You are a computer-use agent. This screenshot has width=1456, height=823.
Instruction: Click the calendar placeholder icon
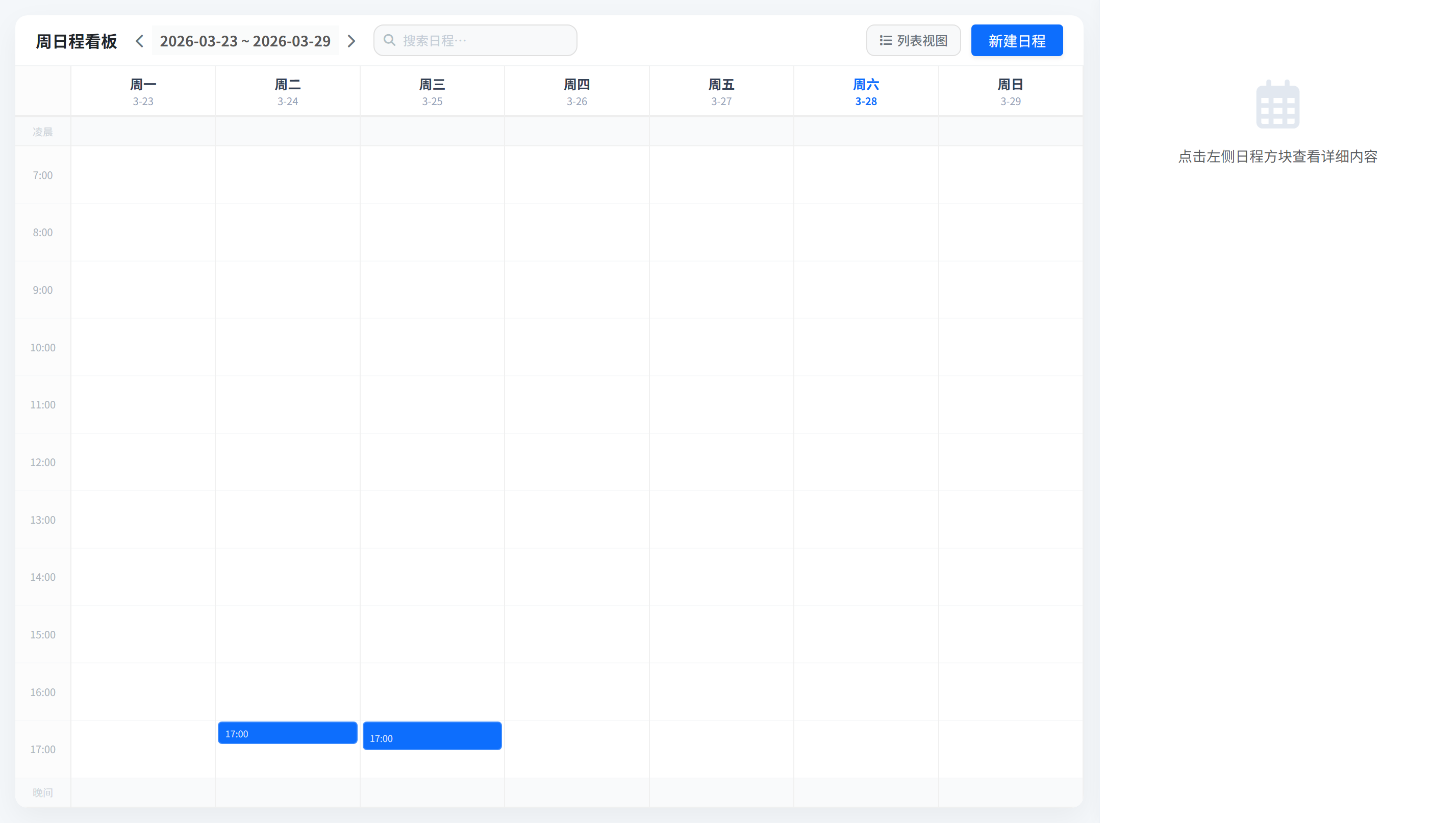click(1277, 105)
